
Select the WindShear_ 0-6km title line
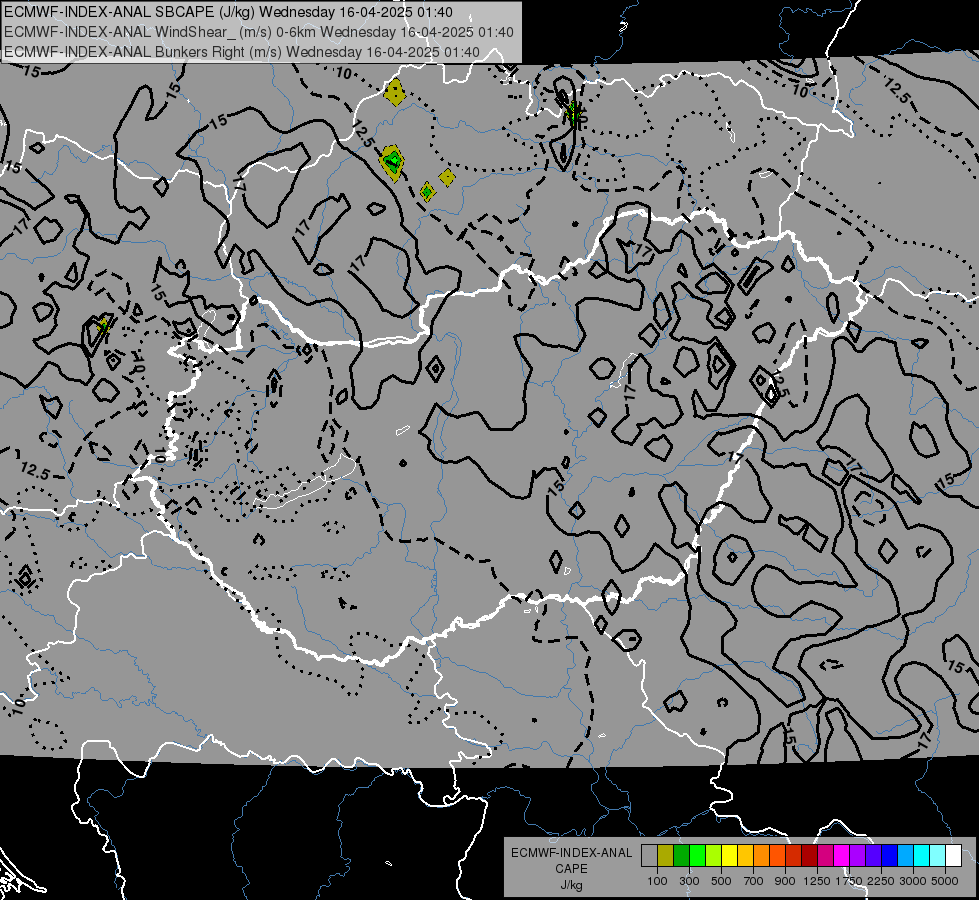pos(259,32)
